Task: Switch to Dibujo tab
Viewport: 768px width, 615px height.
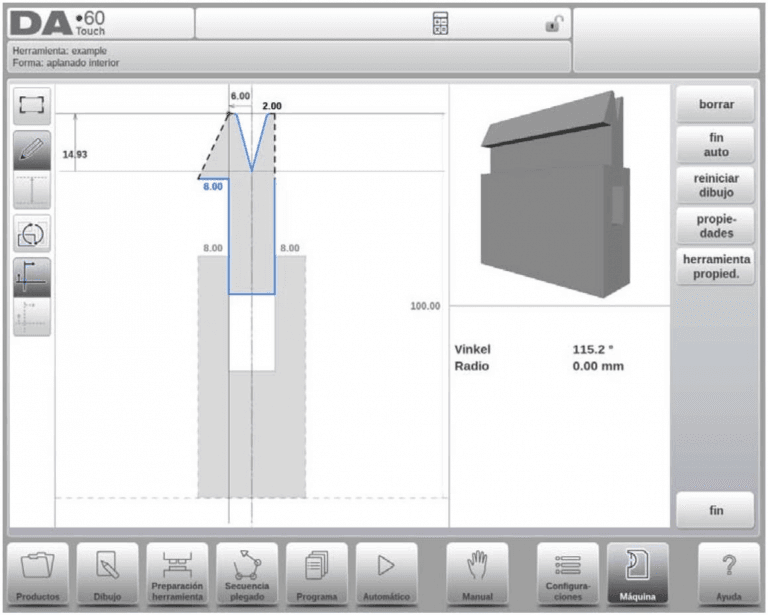Action: tap(107, 574)
